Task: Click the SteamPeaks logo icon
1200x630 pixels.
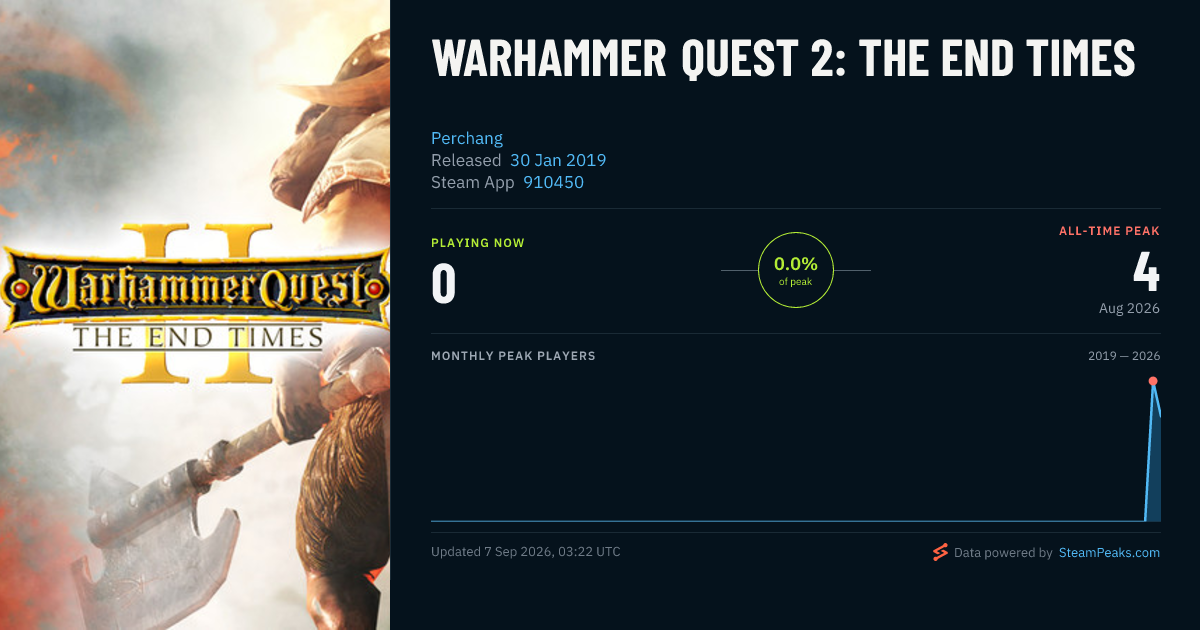Action: coord(940,552)
